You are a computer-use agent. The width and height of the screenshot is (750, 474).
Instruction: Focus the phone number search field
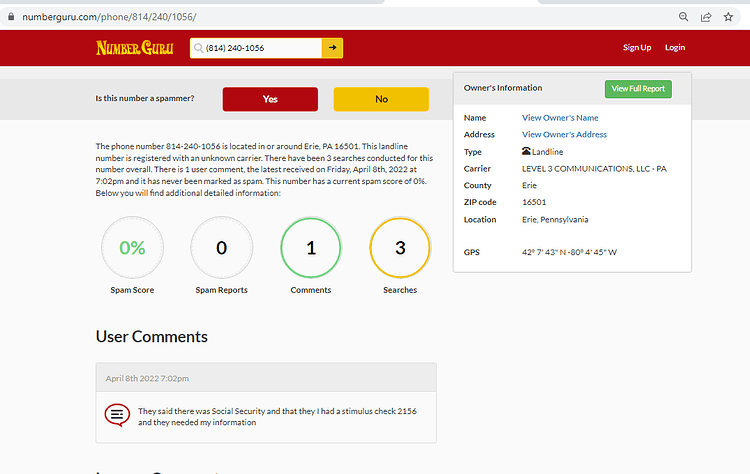coord(256,48)
